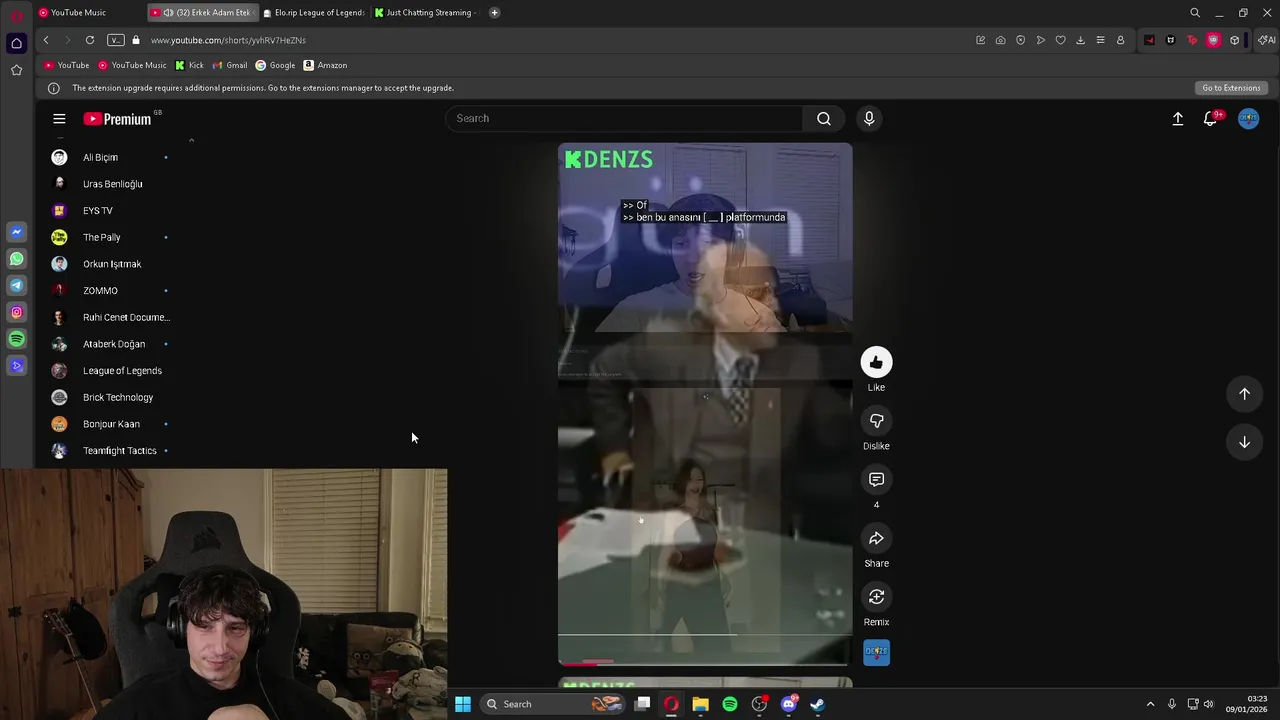The width and height of the screenshot is (1280, 720).
Task: Switch to the Elo.rip League of Legends tab
Action: 314,12
